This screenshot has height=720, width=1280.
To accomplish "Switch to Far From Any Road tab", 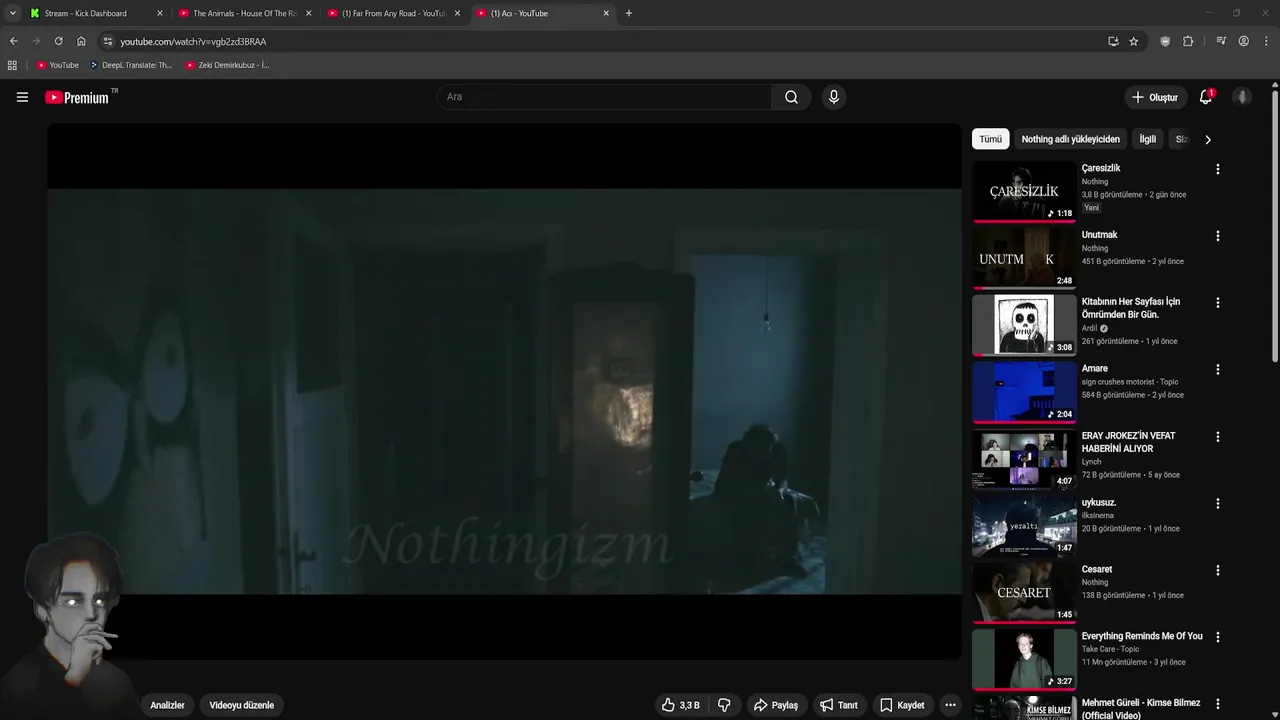I will [394, 13].
